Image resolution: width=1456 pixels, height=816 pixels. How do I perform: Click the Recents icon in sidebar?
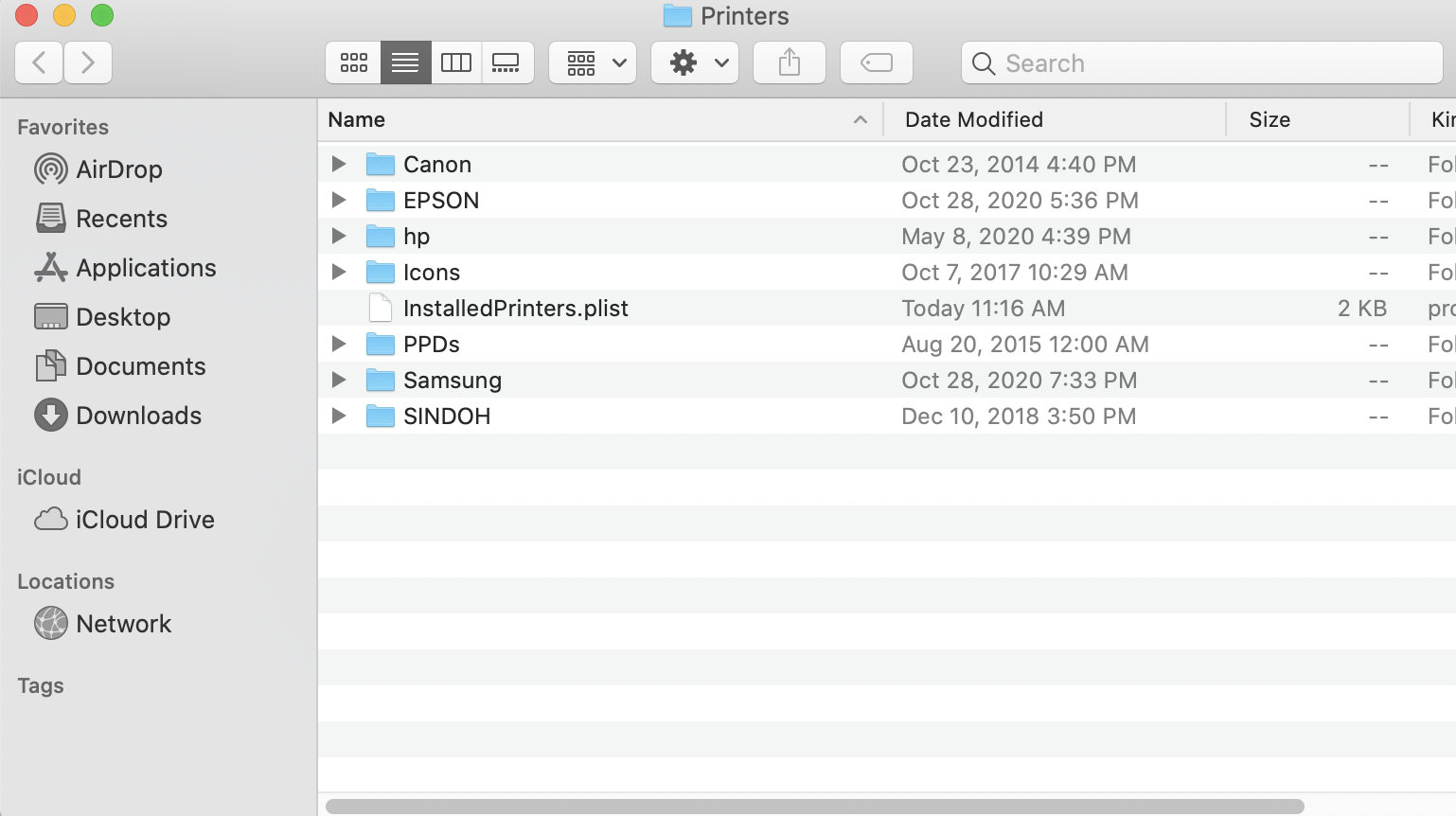(51, 219)
